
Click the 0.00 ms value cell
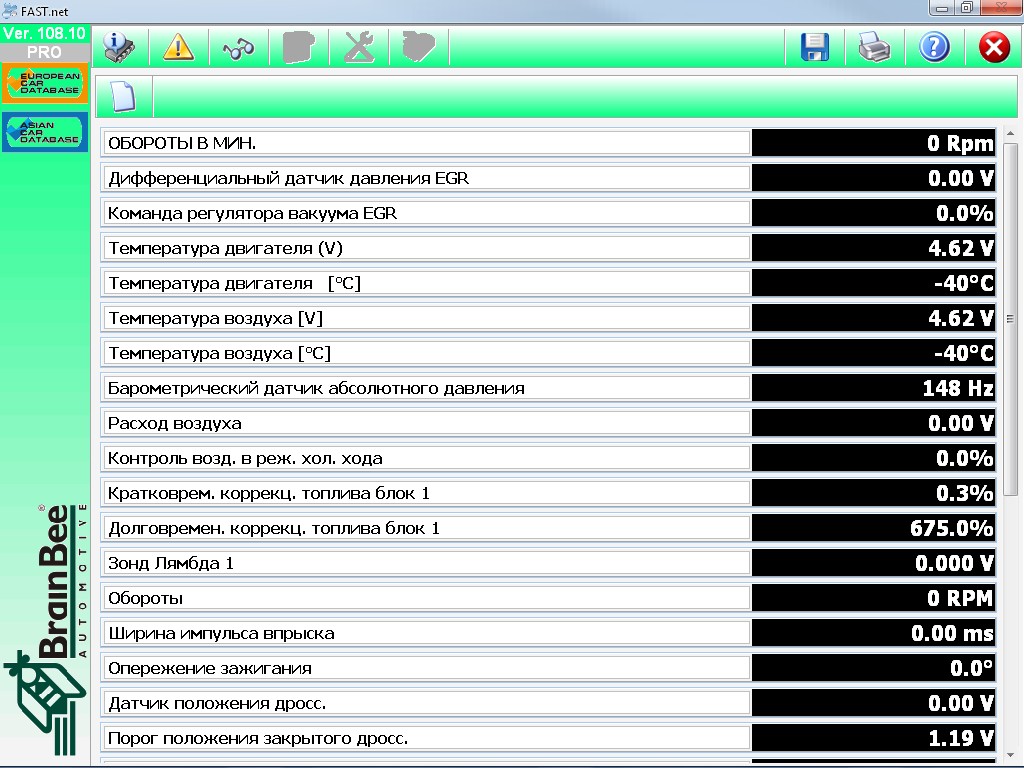click(x=874, y=633)
